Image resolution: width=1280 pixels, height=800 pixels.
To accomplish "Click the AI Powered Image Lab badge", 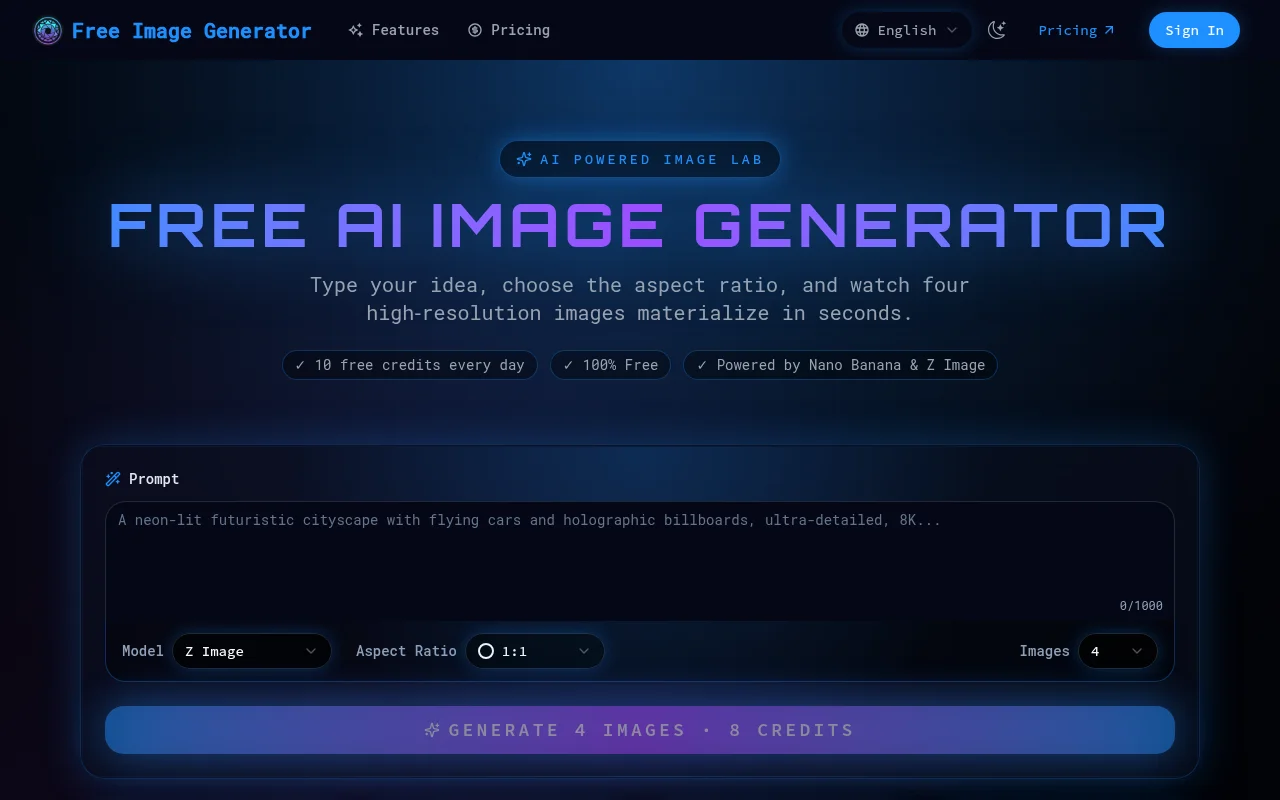I will [x=640, y=159].
